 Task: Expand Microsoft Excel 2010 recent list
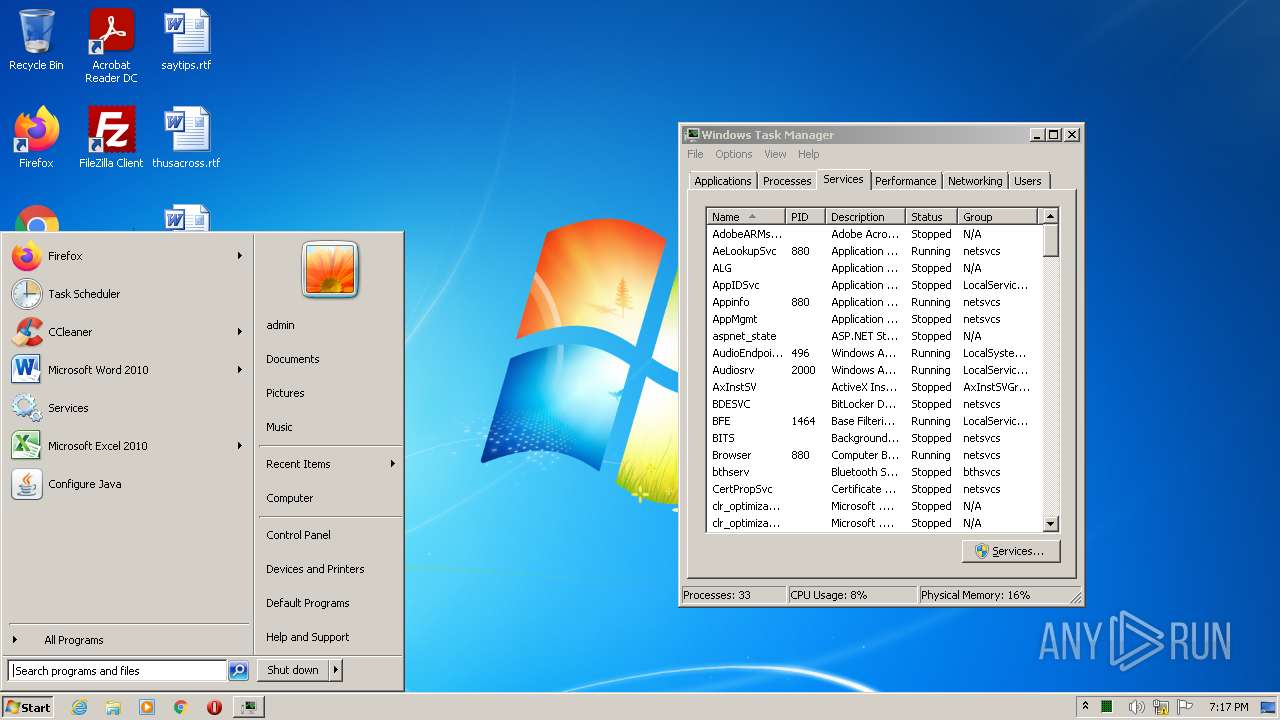coord(240,446)
